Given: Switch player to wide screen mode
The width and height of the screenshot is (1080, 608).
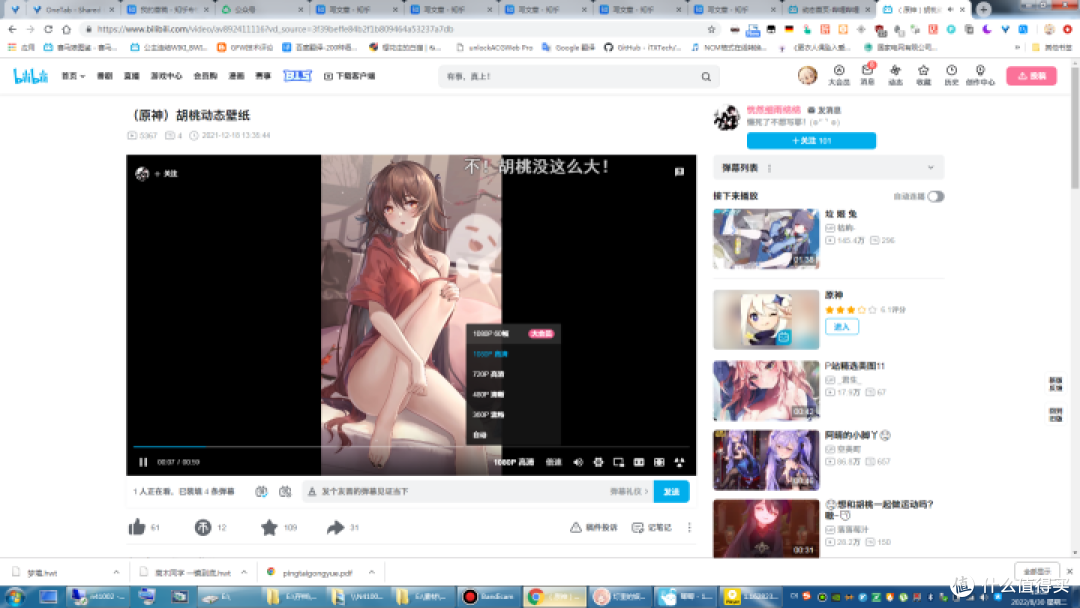Looking at the screenshot, I should click(x=638, y=462).
